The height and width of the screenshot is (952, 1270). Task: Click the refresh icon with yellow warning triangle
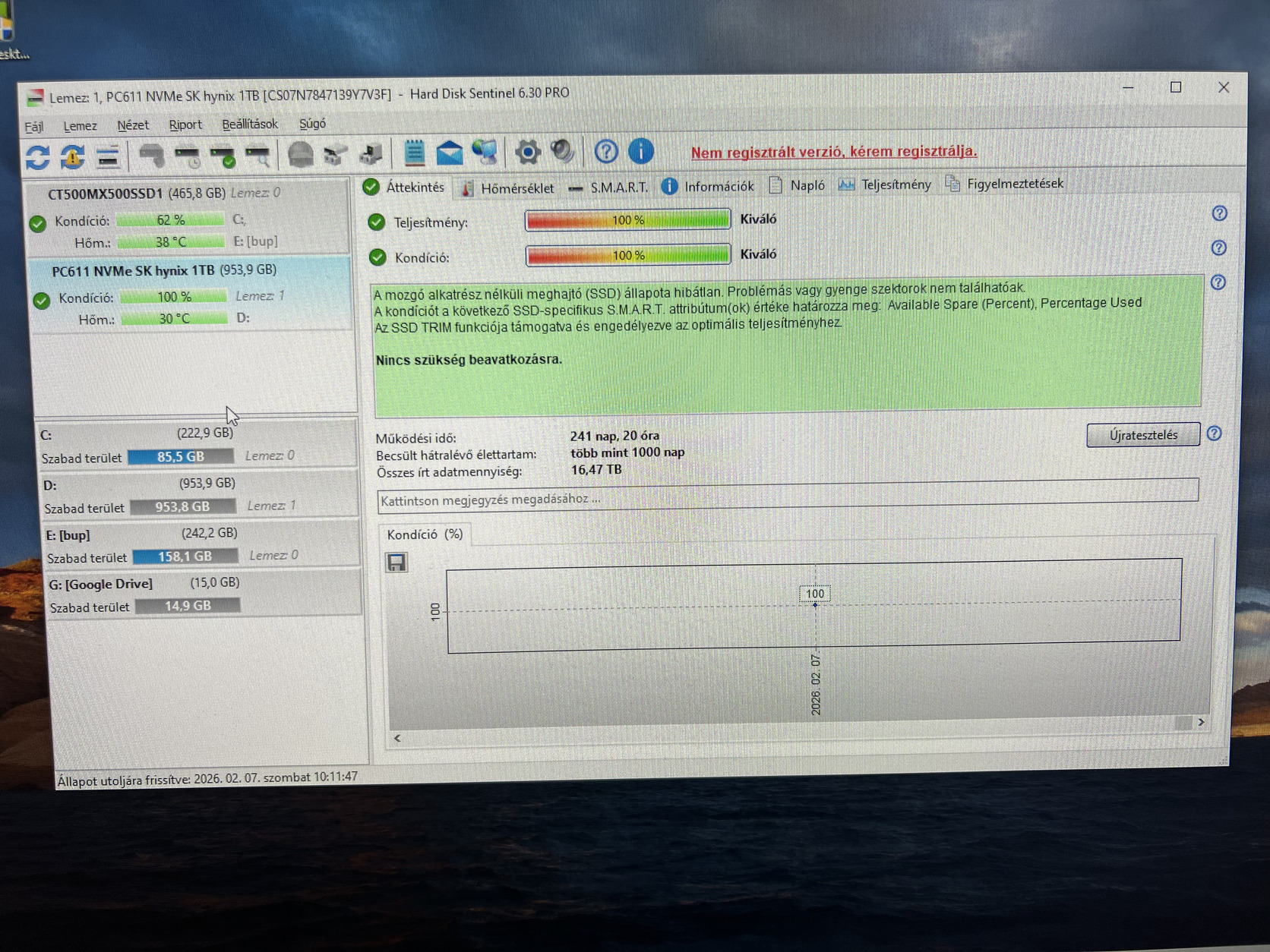73,157
